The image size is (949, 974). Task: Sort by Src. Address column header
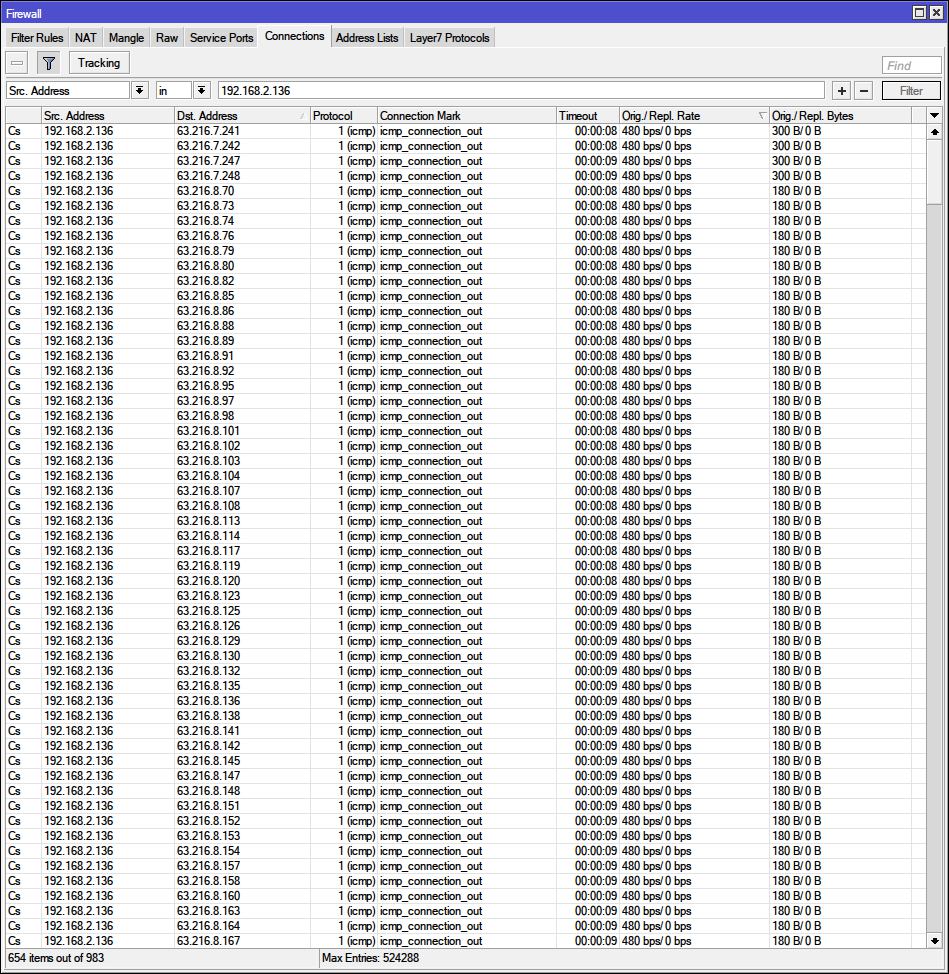point(107,116)
